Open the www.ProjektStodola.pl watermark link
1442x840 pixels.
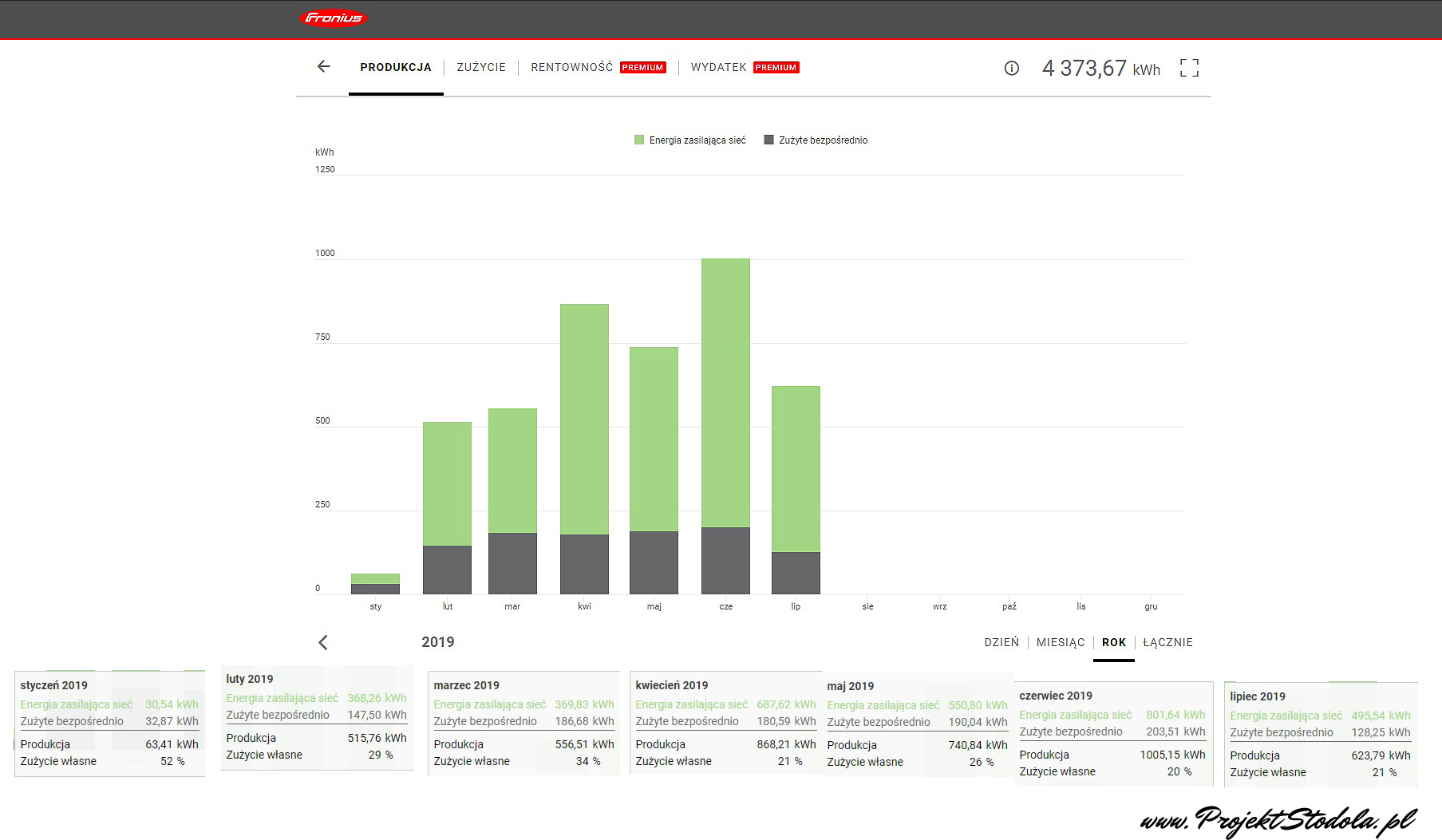pyautogui.click(x=1278, y=819)
